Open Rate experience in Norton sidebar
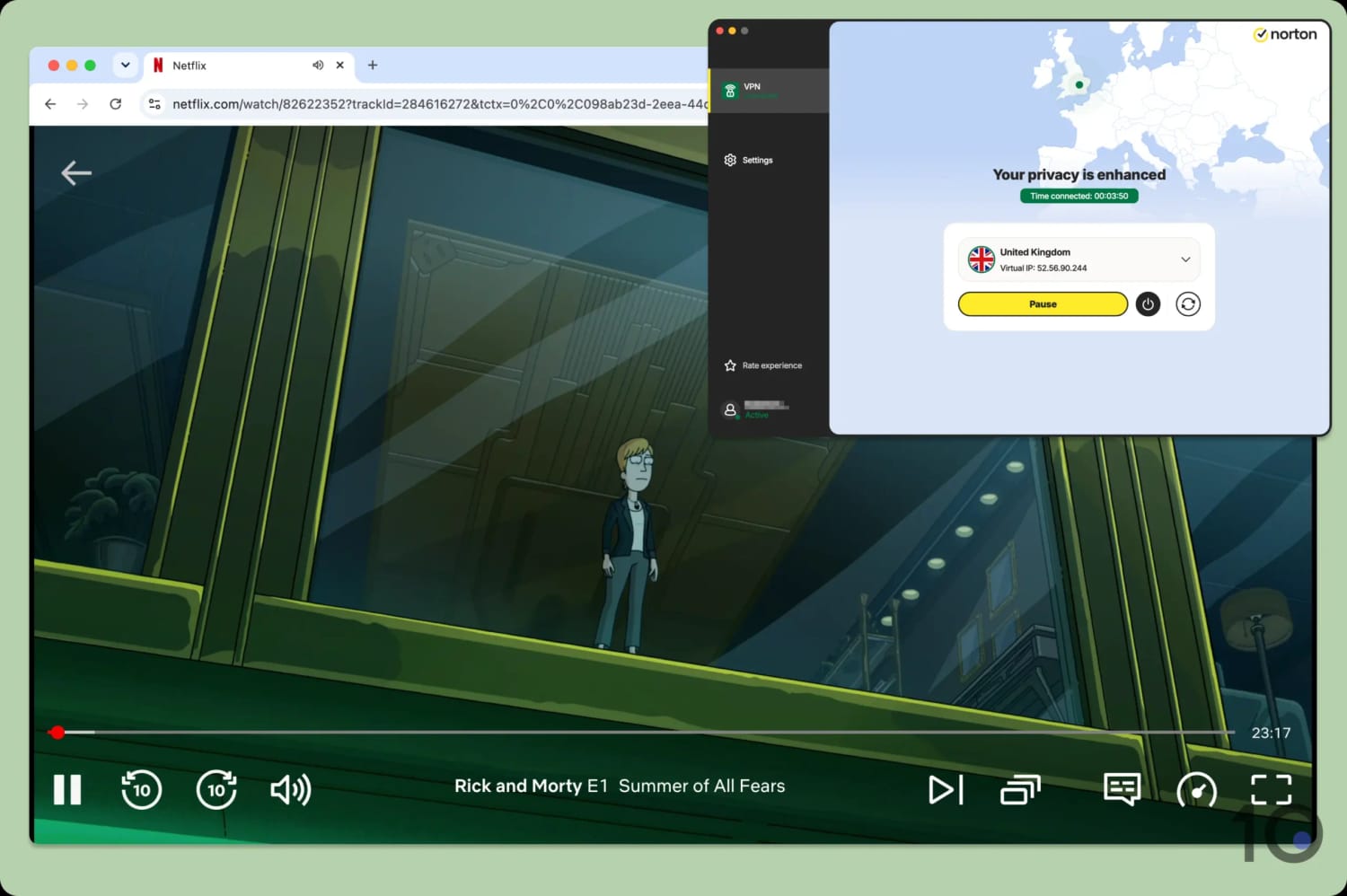The width and height of the screenshot is (1347, 896). click(763, 365)
